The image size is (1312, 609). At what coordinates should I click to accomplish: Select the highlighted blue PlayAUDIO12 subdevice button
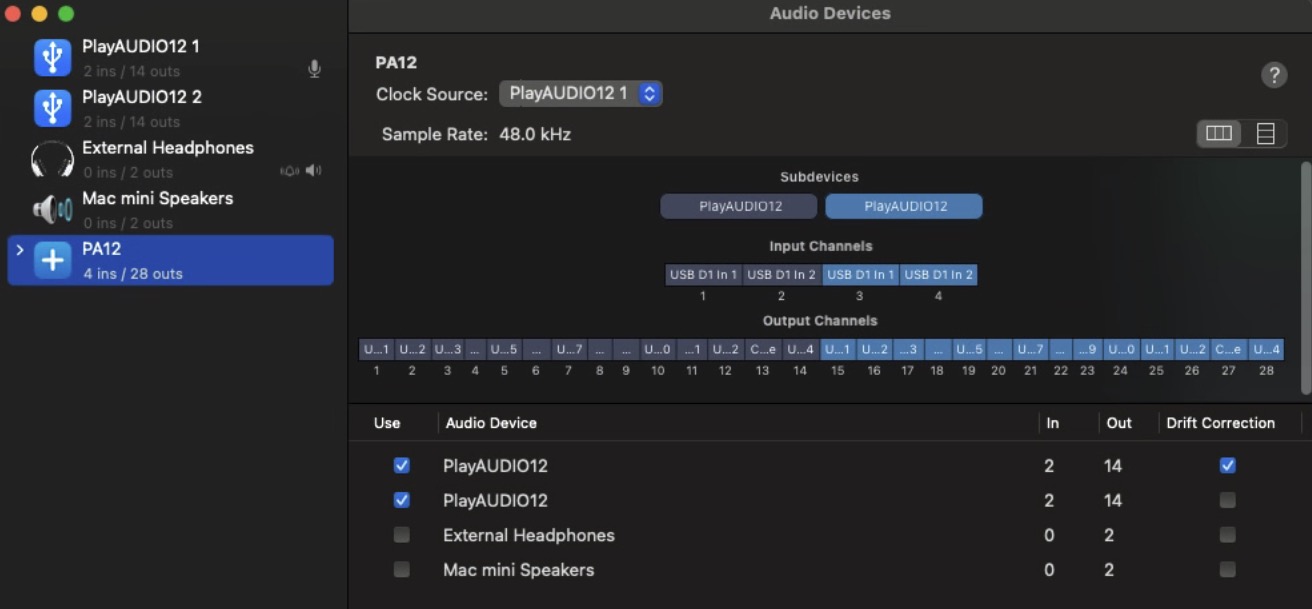(x=903, y=206)
